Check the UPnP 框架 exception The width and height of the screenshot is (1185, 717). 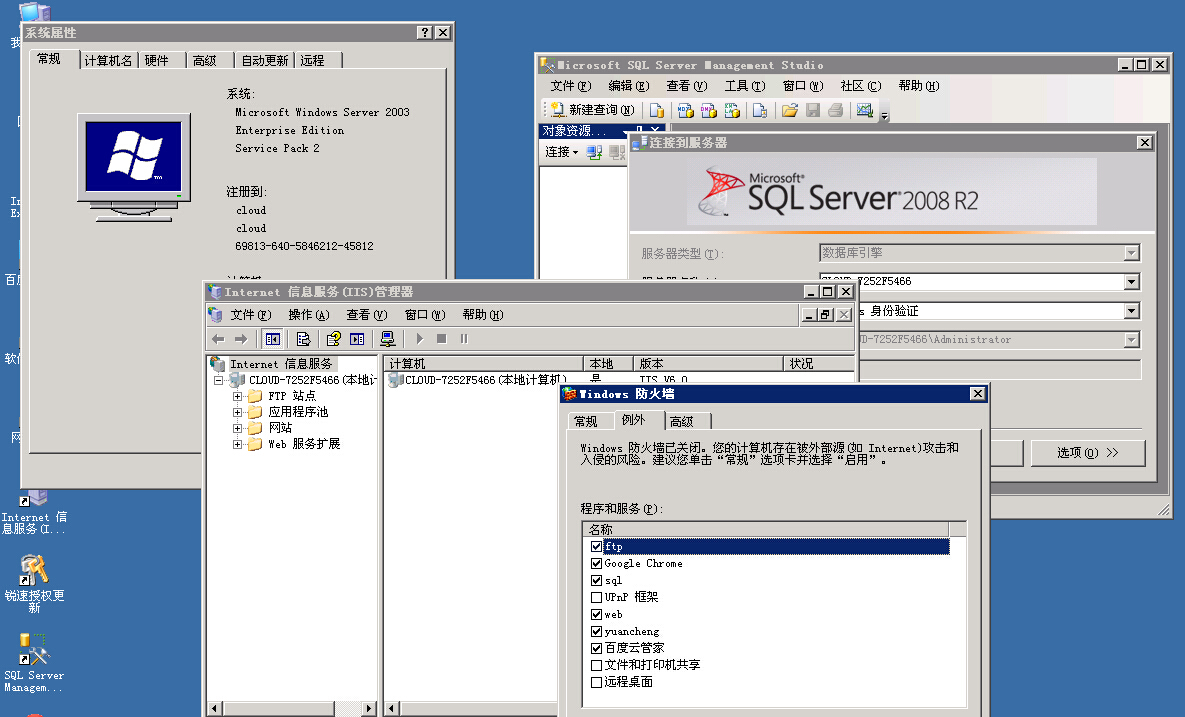click(x=596, y=598)
